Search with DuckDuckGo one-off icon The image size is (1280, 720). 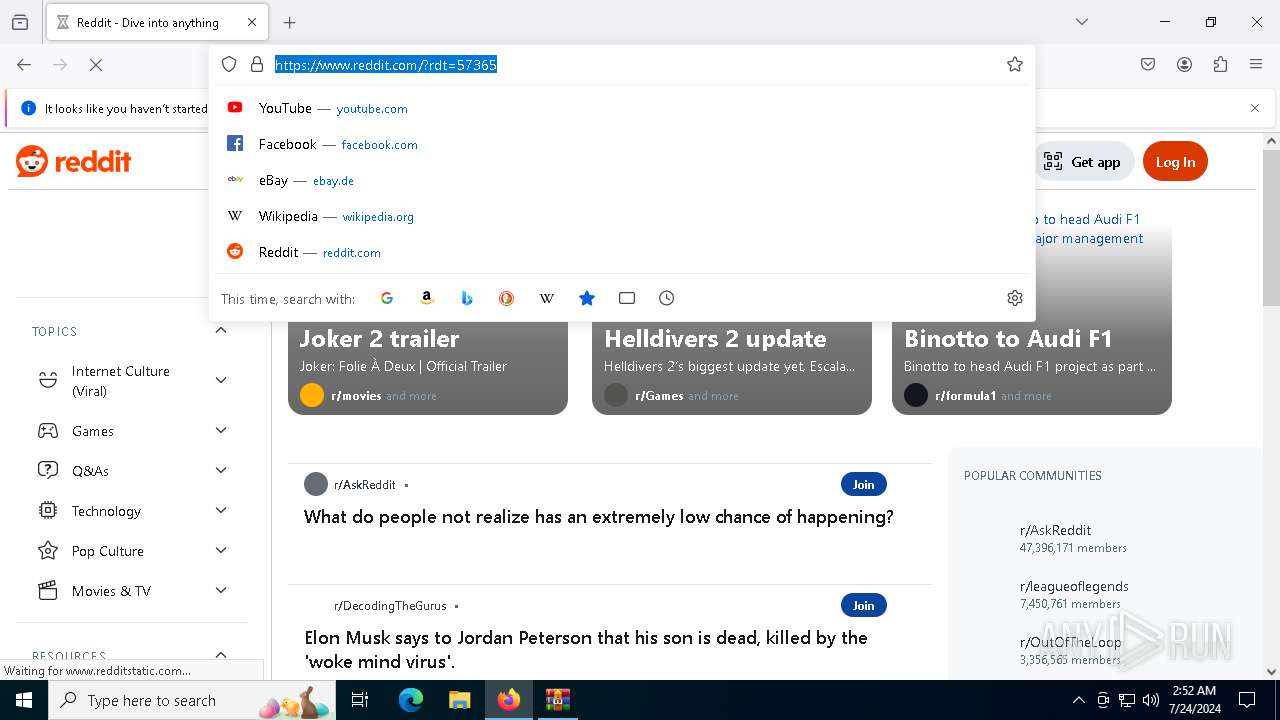coord(507,298)
